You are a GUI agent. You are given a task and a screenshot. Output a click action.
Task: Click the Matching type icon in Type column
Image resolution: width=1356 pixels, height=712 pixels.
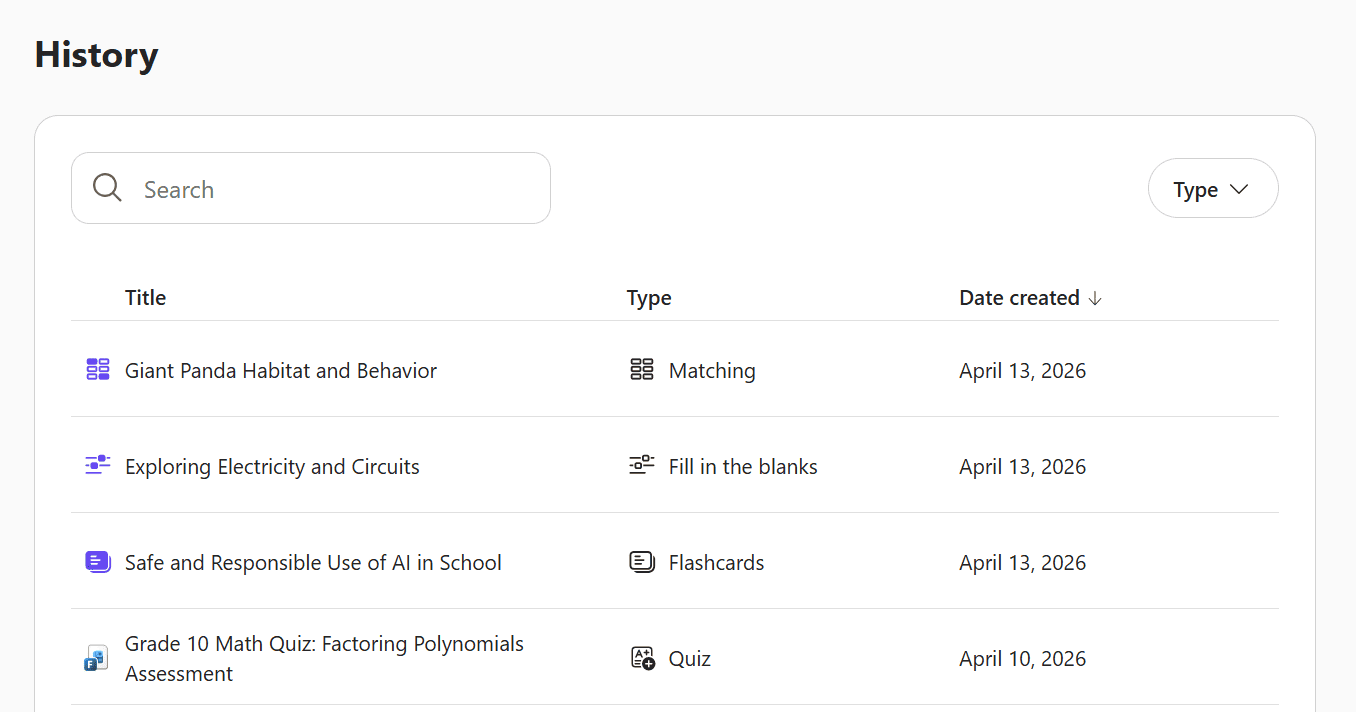[642, 370]
